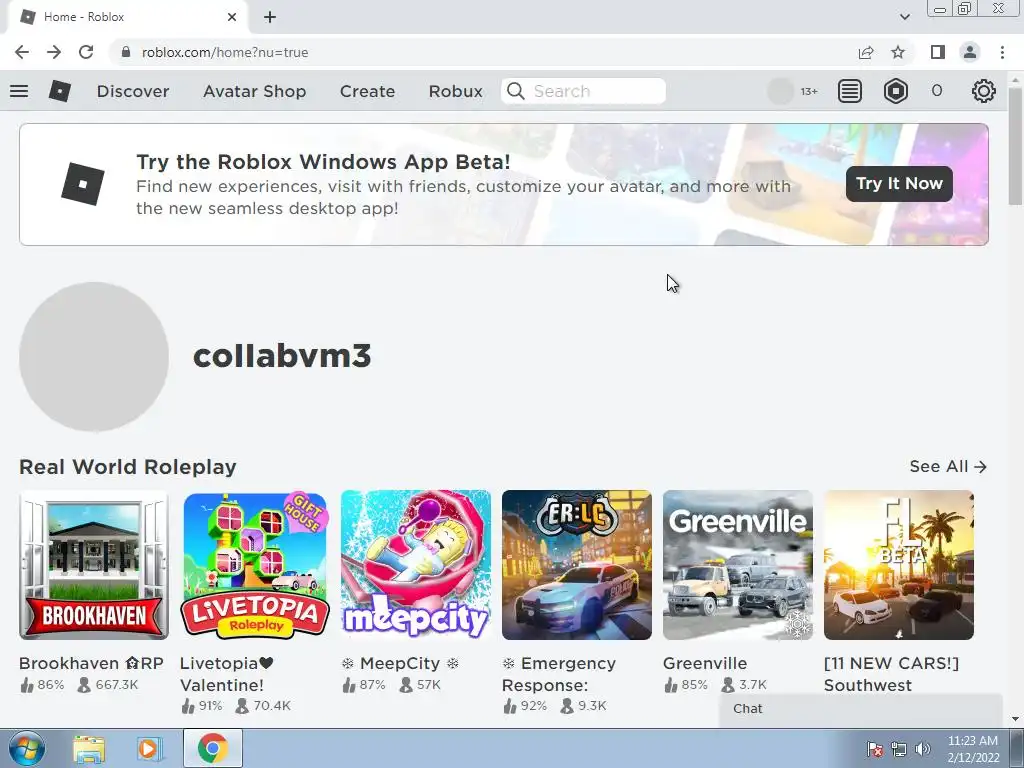Click the browser address bar URL
This screenshot has width=1024, height=768.
click(x=225, y=52)
